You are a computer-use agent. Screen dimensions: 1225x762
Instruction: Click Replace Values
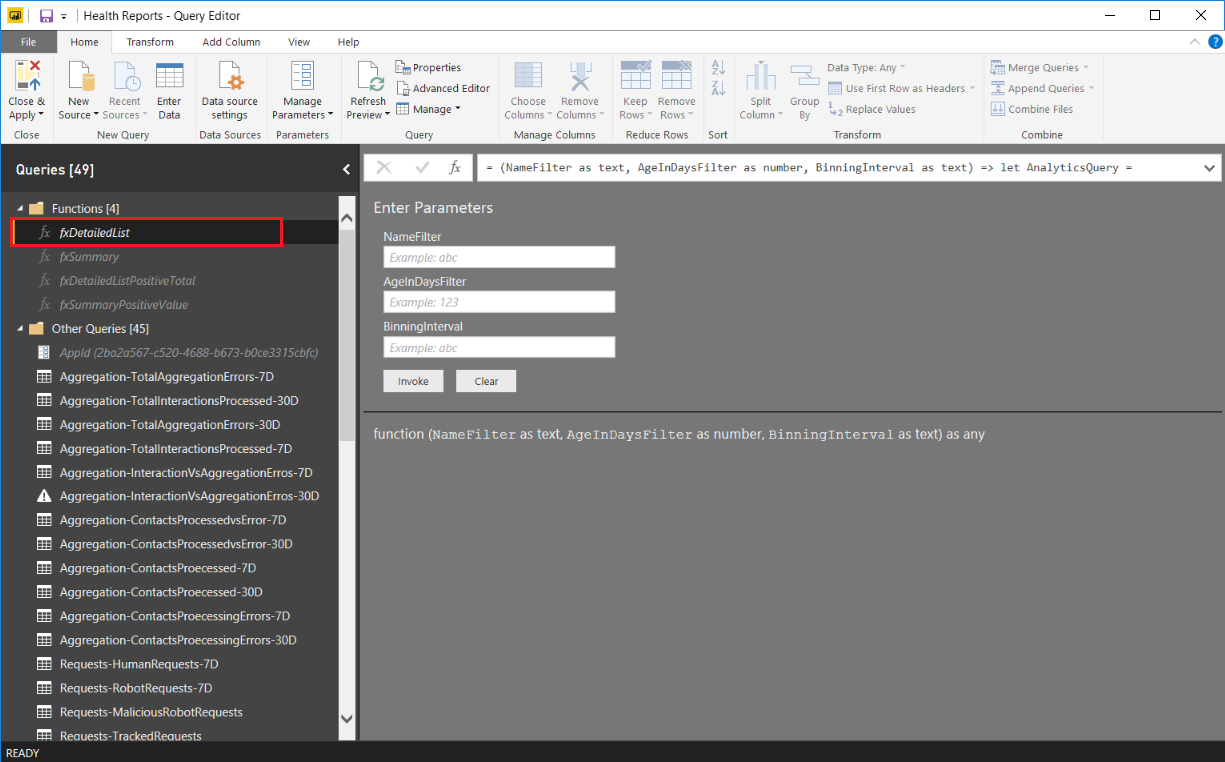pos(872,109)
